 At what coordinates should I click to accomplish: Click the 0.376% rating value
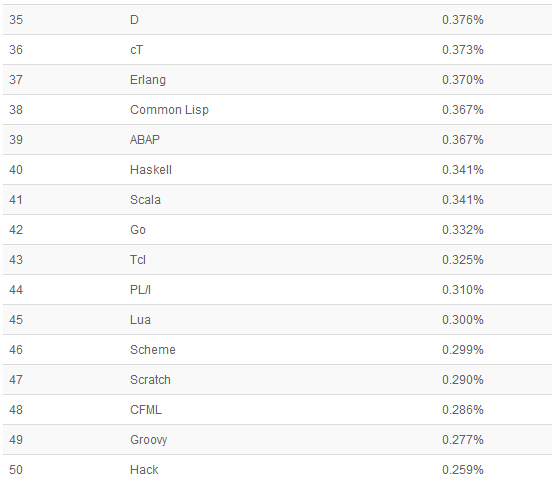click(x=463, y=20)
